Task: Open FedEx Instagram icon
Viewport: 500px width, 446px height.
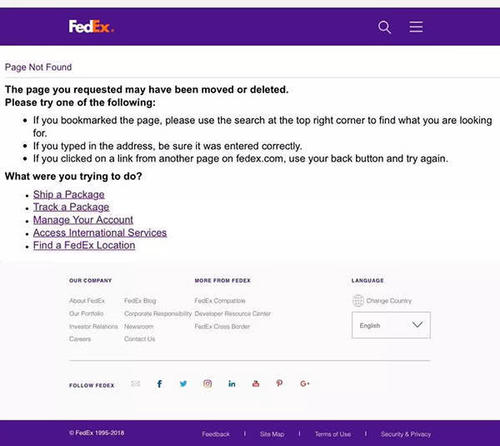Action: 208,384
